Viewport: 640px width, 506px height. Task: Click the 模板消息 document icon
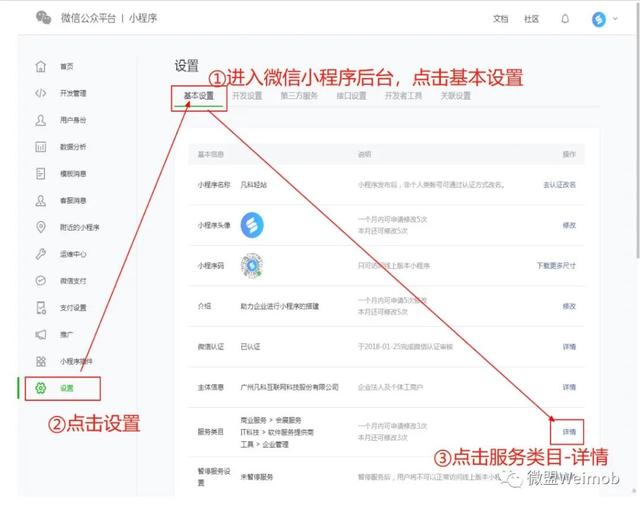[41, 173]
